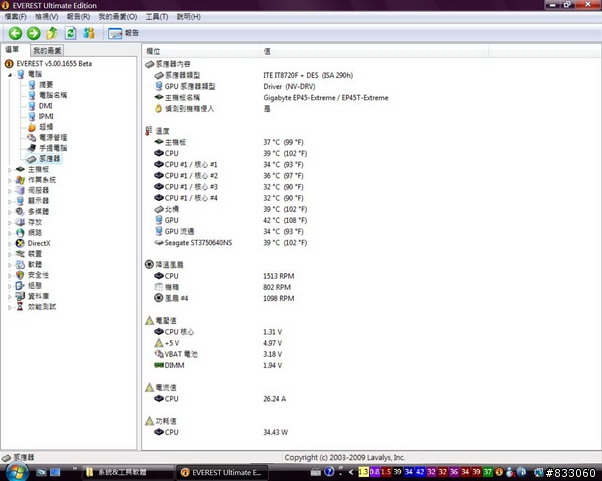Select IPMI in the tree
The width and height of the screenshot is (602, 481).
point(46,116)
